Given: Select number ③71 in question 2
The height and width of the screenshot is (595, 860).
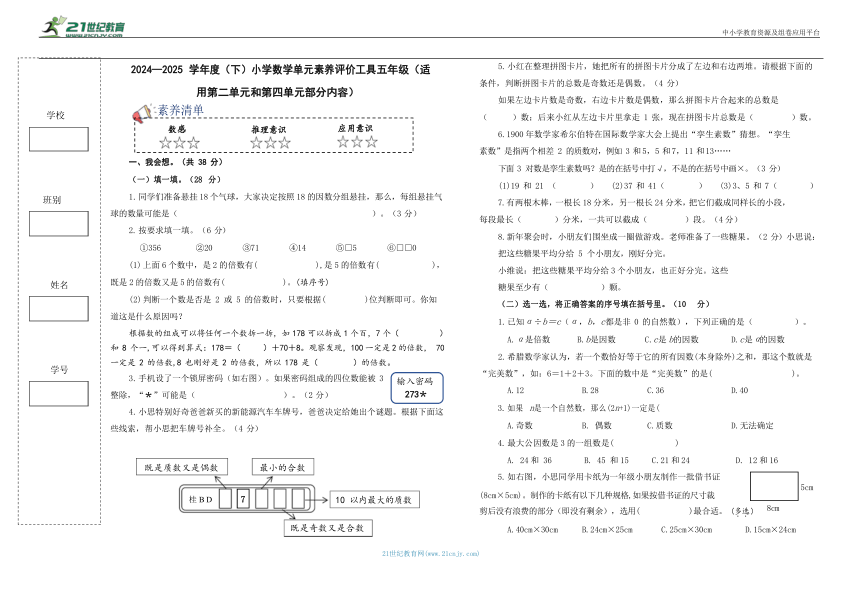Looking at the screenshot, I should (251, 248).
